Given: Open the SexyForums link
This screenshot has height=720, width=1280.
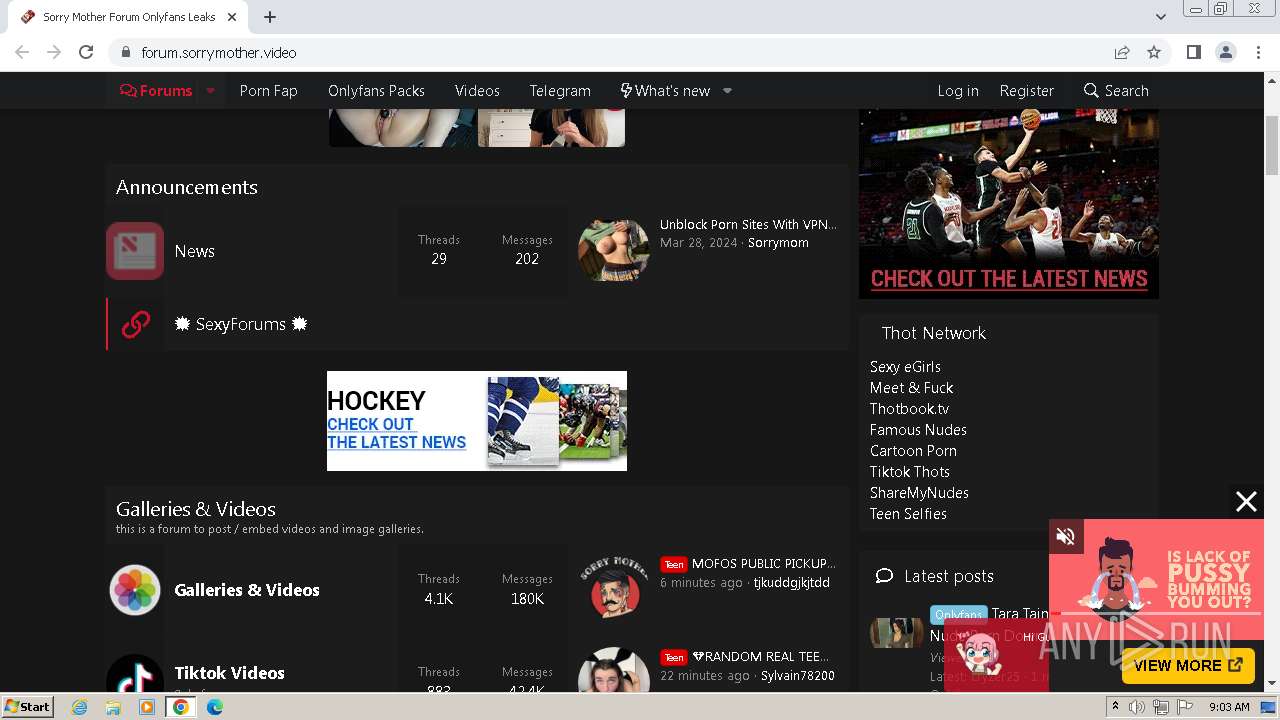Looking at the screenshot, I should tap(241, 324).
